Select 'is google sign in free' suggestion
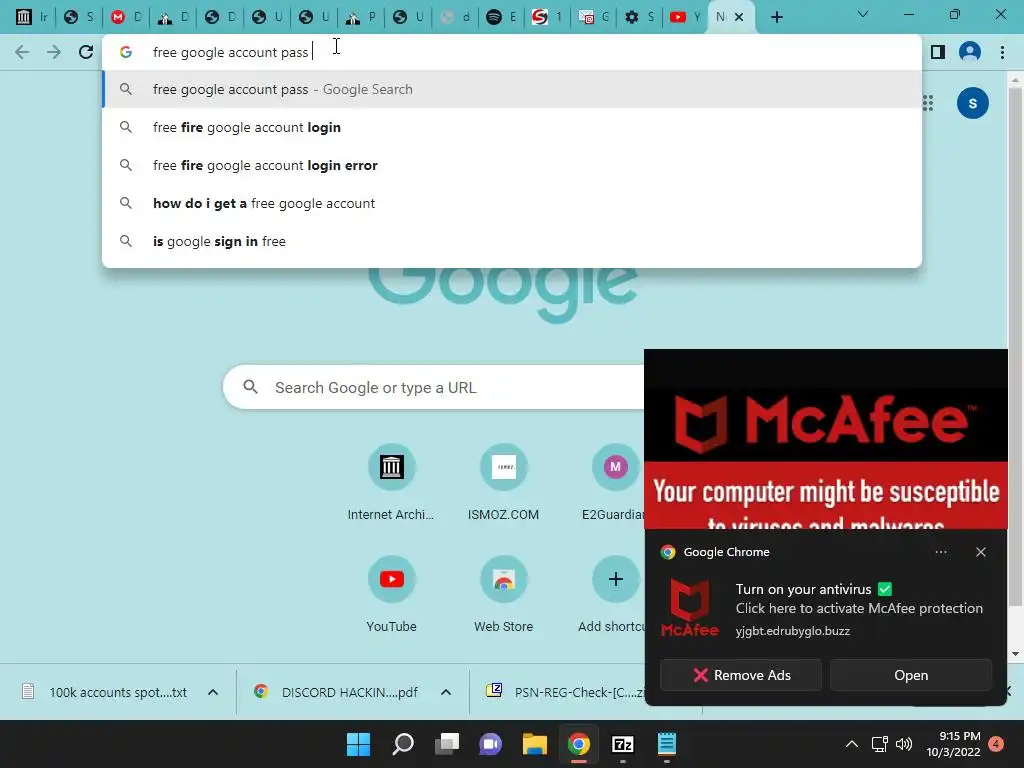 (512, 241)
